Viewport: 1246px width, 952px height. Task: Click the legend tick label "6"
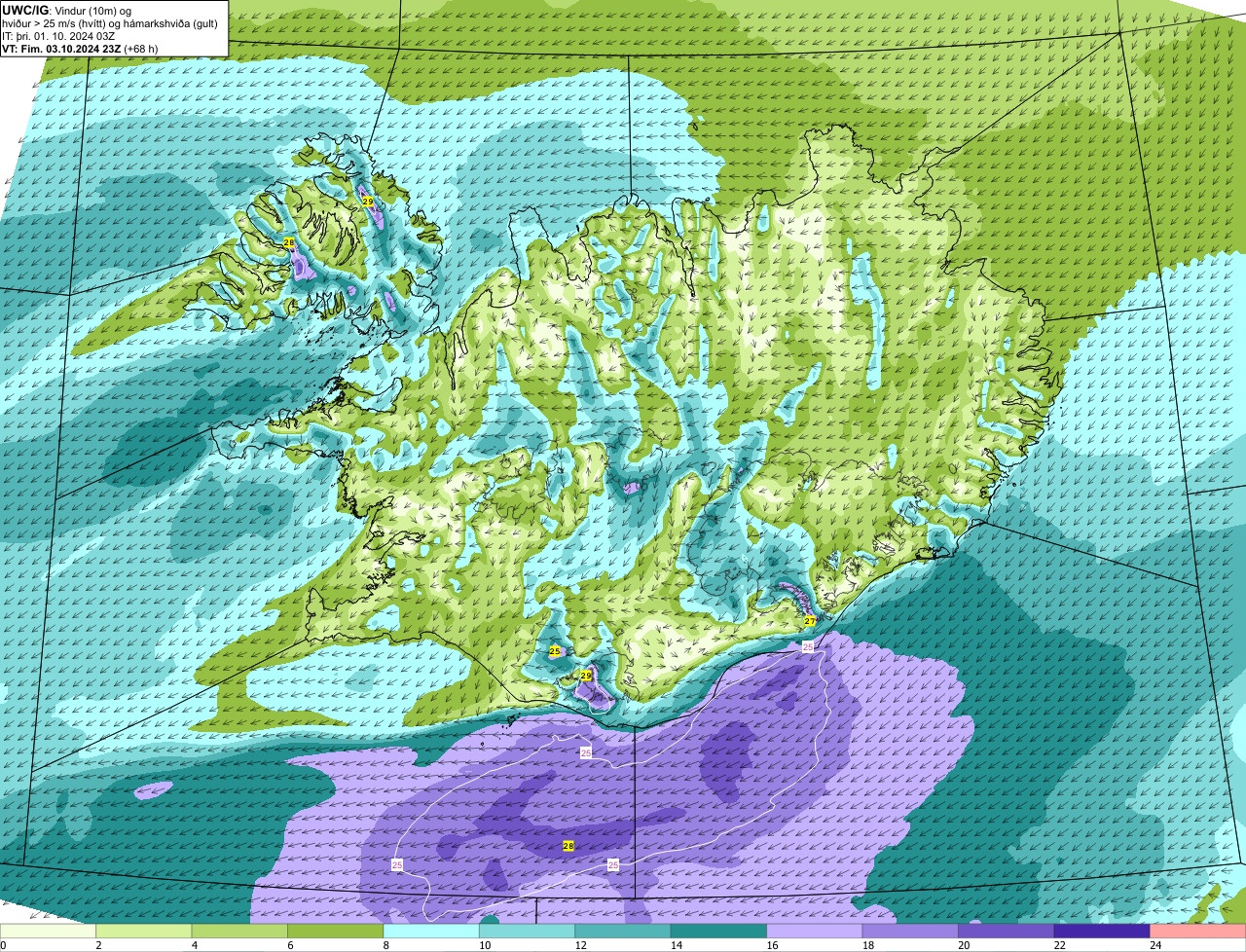[288, 945]
